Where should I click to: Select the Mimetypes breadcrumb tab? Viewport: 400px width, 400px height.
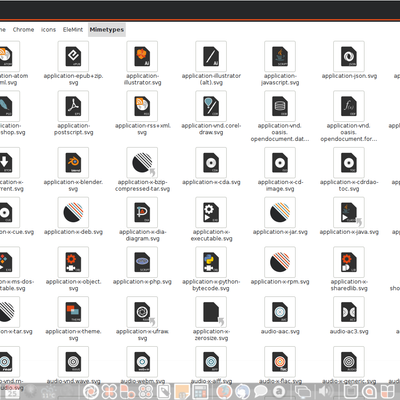tap(107, 30)
